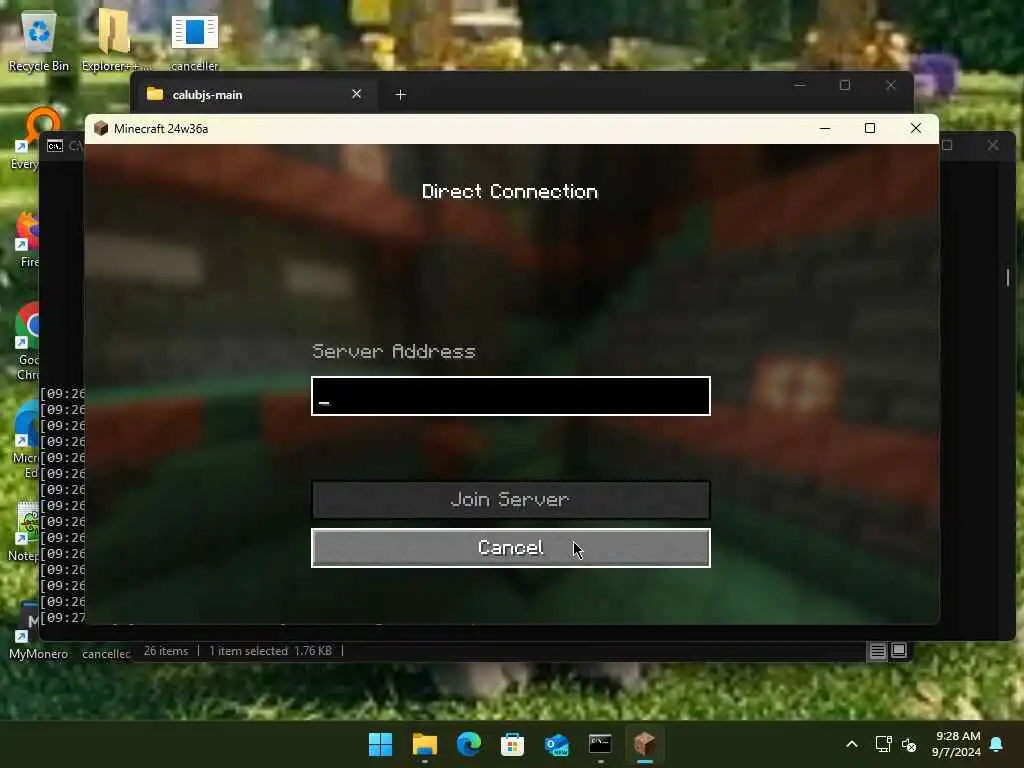Close the File Explorer window

point(891,85)
